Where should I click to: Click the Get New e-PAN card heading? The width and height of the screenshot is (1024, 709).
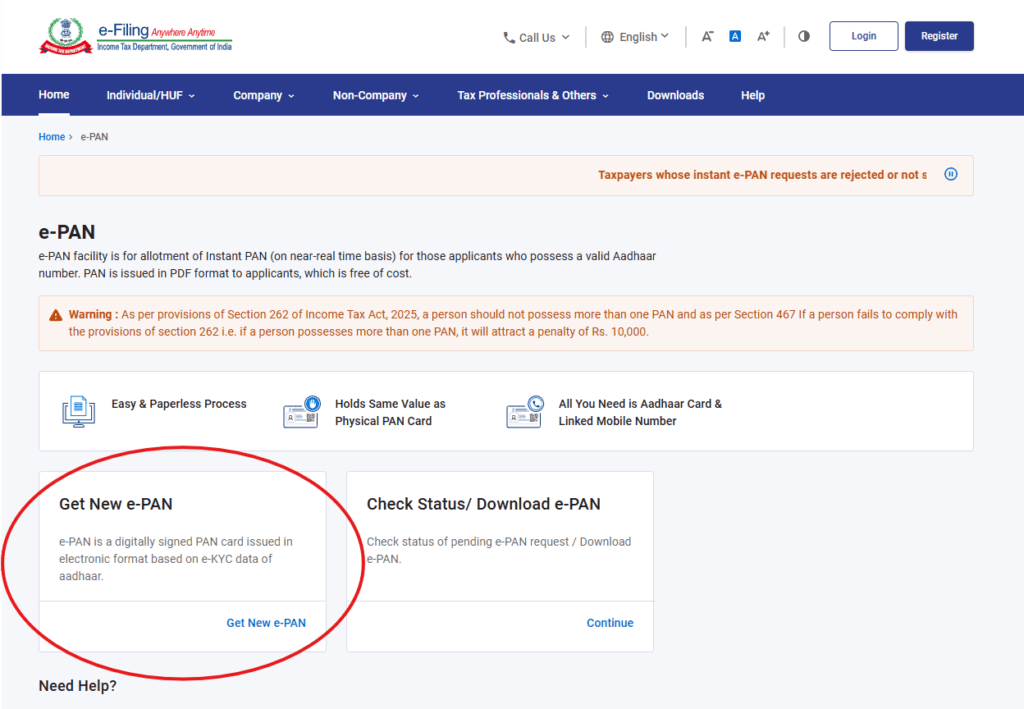coord(116,504)
